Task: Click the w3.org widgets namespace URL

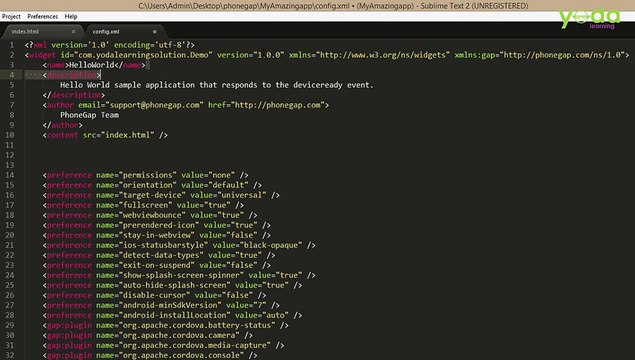Action: 383,55
